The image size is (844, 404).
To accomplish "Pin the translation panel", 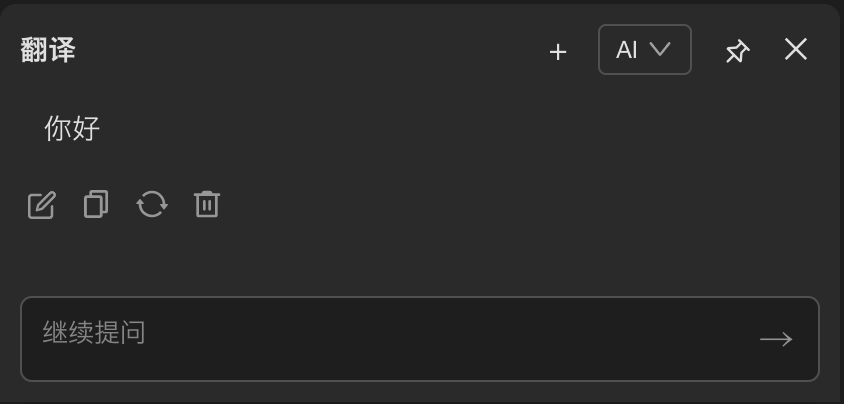I will point(737,51).
